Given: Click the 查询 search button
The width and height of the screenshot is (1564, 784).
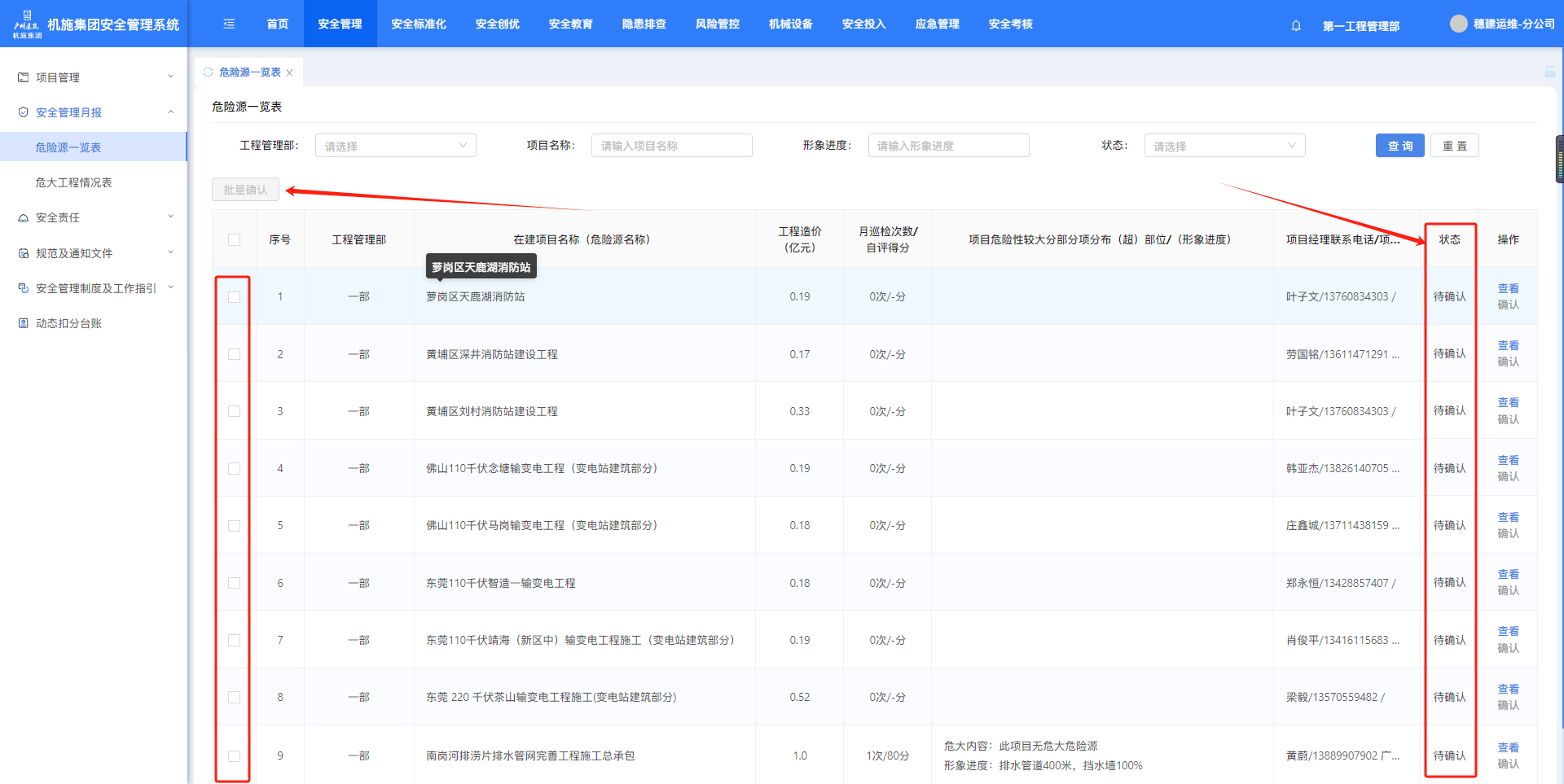Looking at the screenshot, I should 1399,146.
